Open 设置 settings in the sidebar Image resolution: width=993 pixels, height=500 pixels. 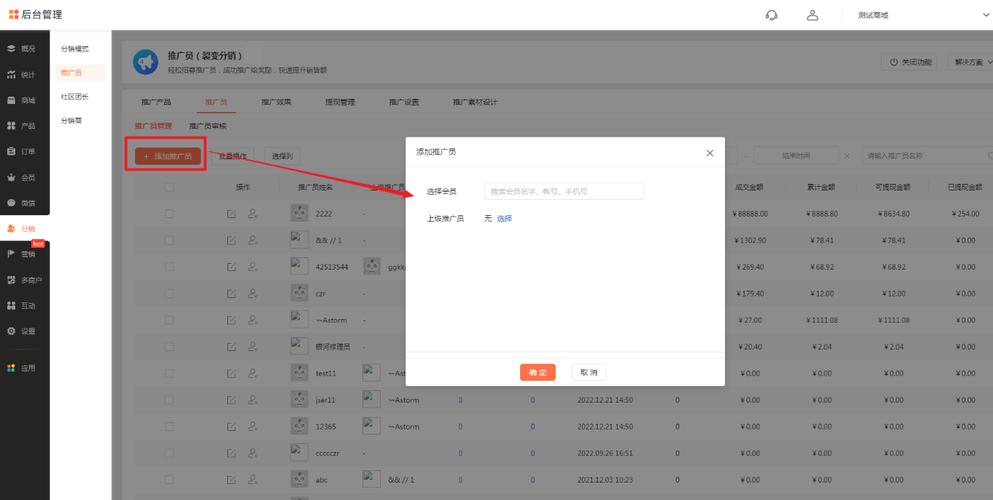22,331
